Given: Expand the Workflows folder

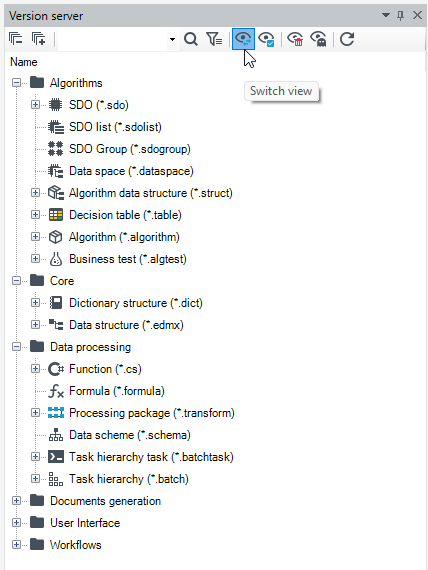Looking at the screenshot, I should point(16,545).
